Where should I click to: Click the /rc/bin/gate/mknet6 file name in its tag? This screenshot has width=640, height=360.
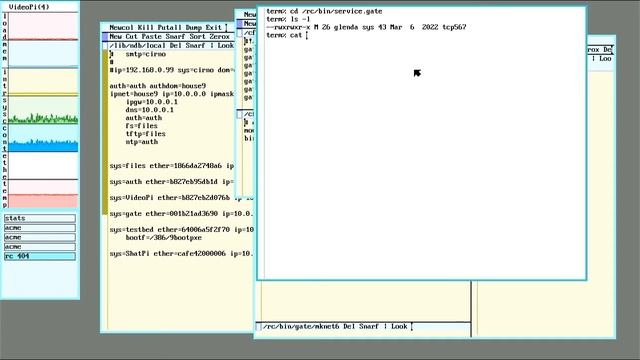pyautogui.click(x=301, y=326)
